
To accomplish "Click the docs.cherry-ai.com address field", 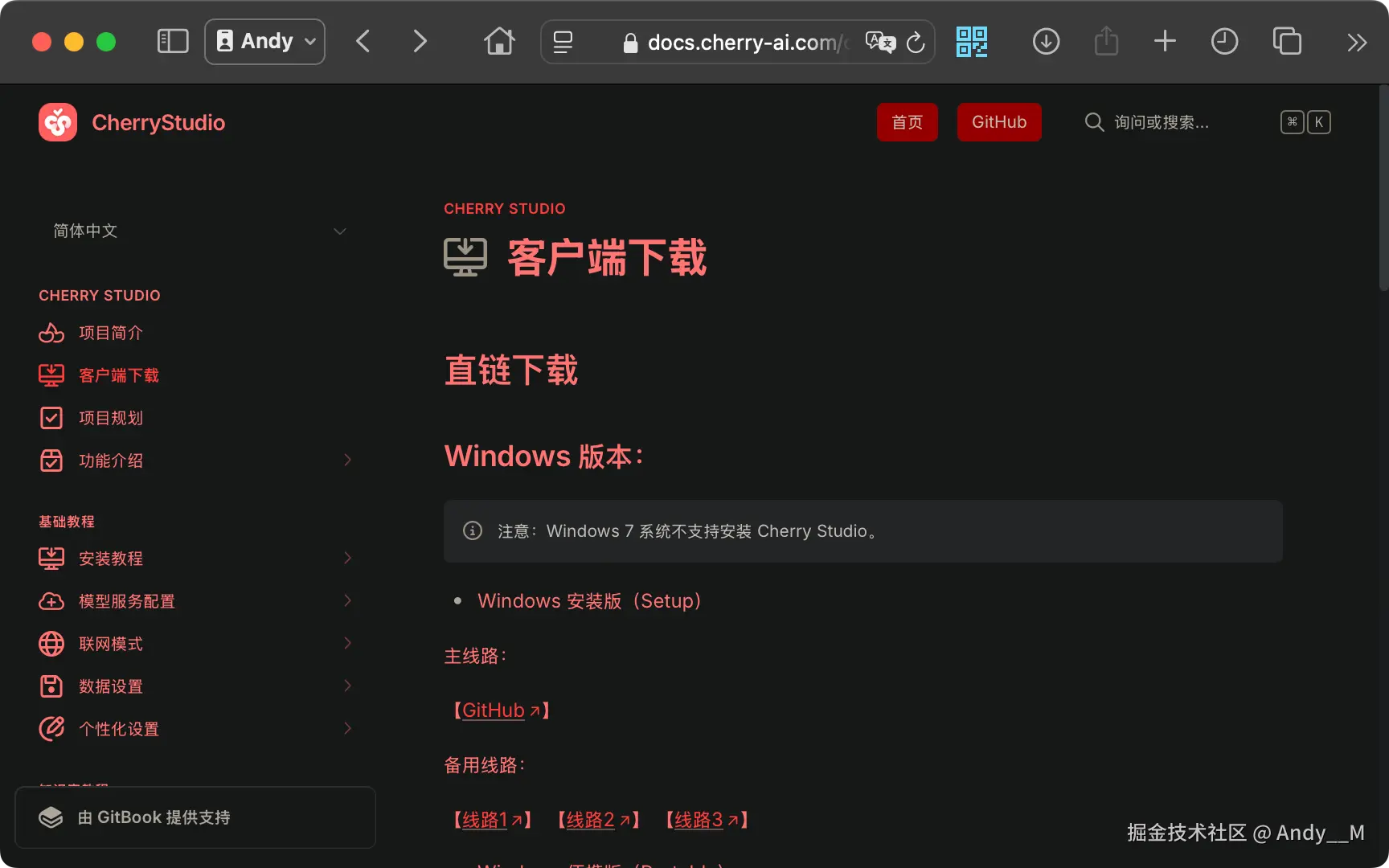I will pyautogui.click(x=738, y=42).
